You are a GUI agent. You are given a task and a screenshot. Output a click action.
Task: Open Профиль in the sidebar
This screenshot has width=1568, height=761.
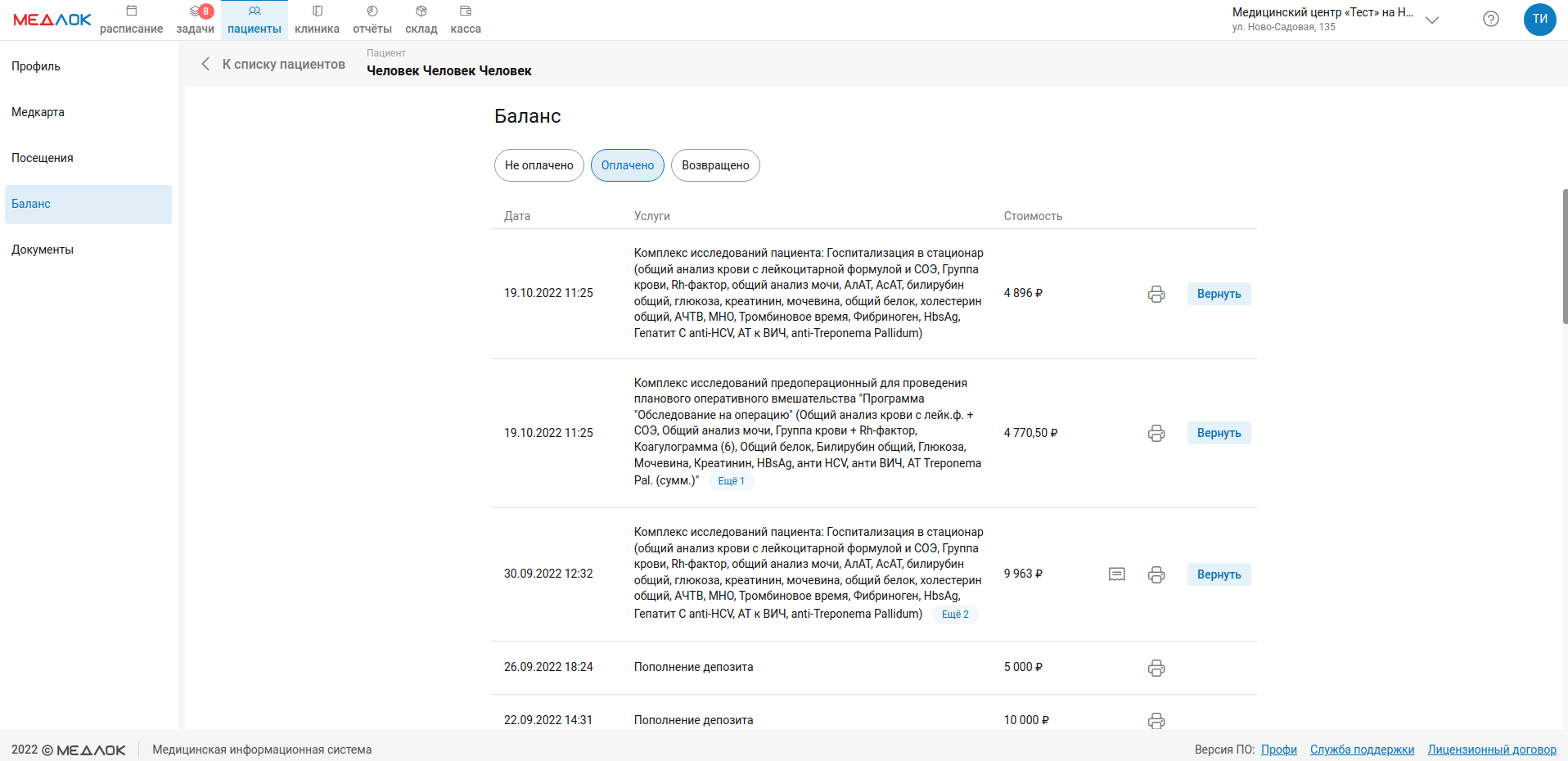(88, 66)
